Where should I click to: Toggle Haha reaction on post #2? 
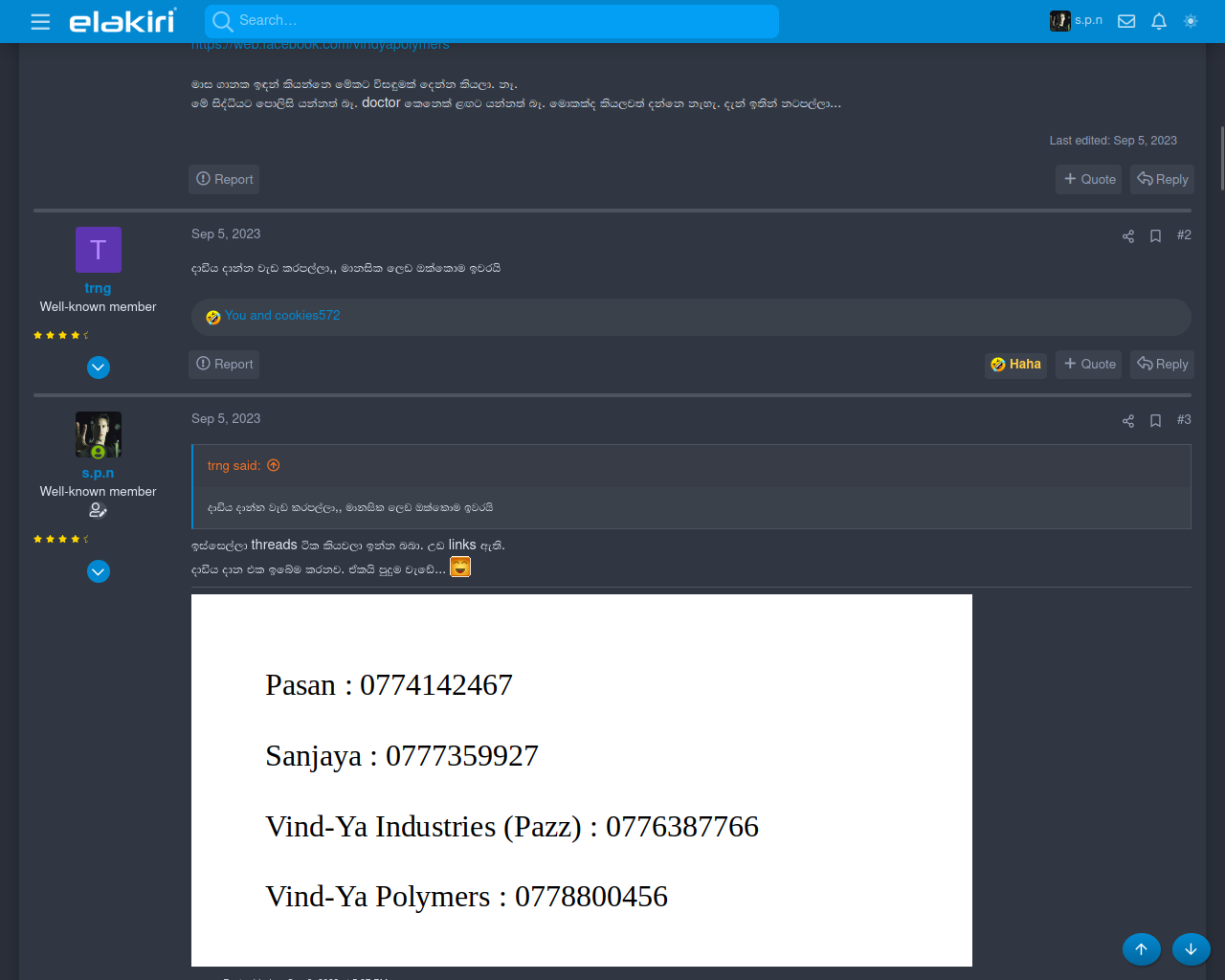[x=1015, y=365]
